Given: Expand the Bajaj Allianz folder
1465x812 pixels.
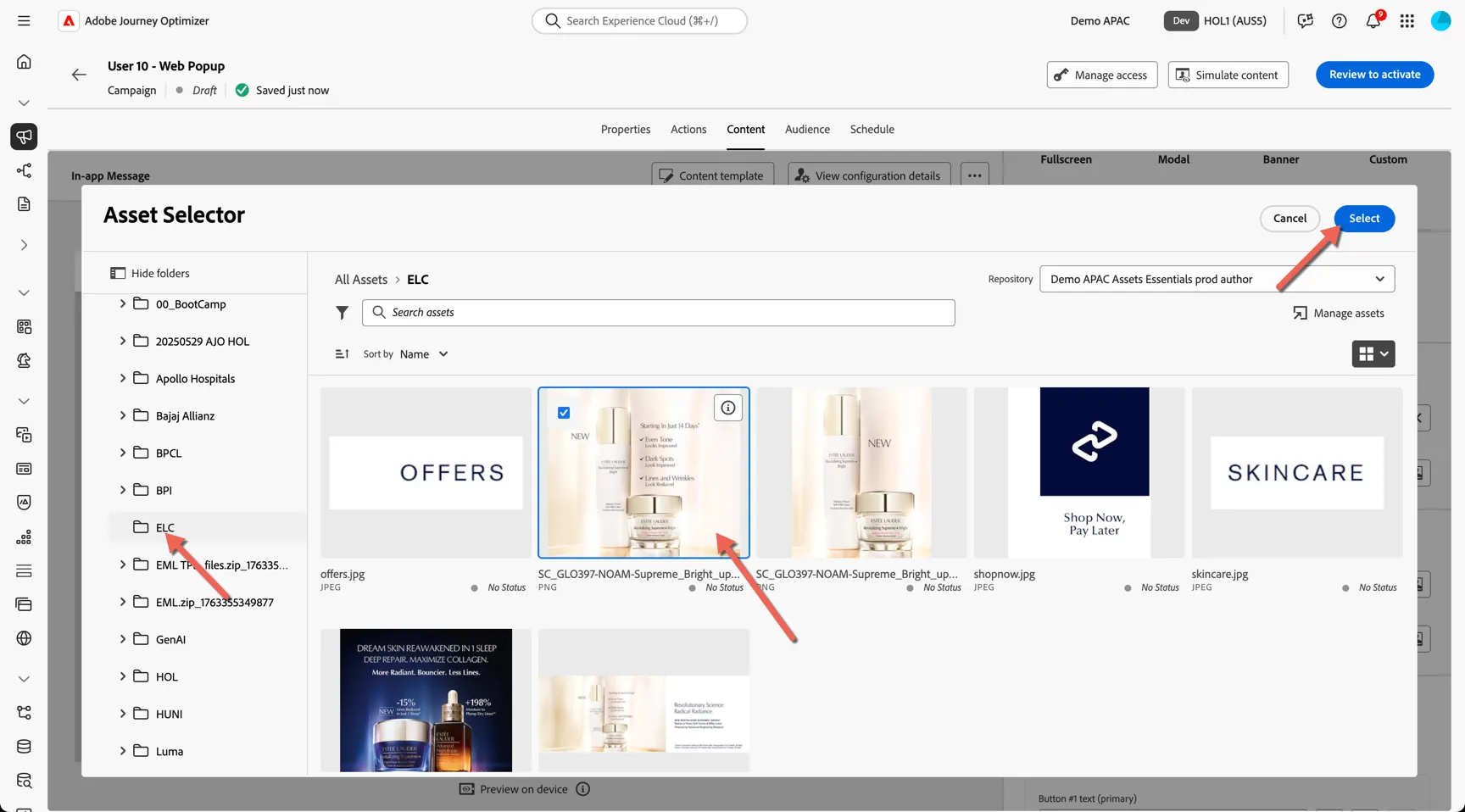Looking at the screenshot, I should point(123,415).
